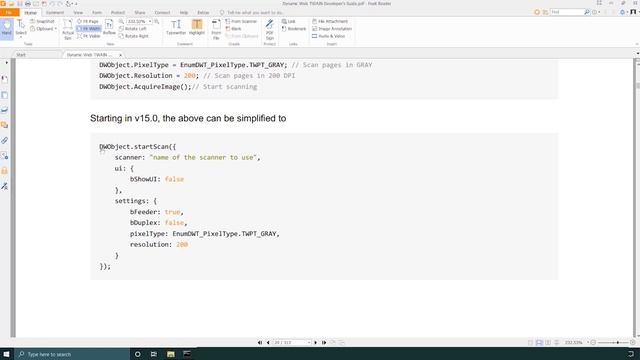Open the View ribbon tab
Viewport: 640px width, 360px height.
[x=78, y=13]
